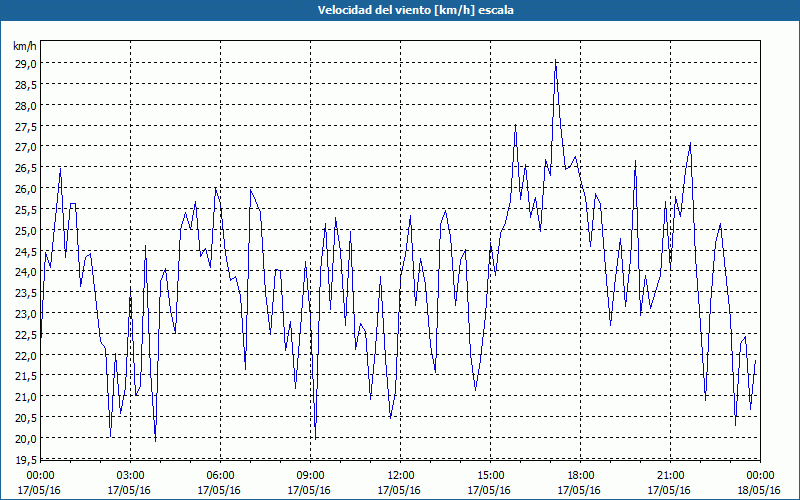Click the chart title 'Velocidad del viento [km/h] escala'
Viewport: 800px width, 500px height.
point(415,10)
